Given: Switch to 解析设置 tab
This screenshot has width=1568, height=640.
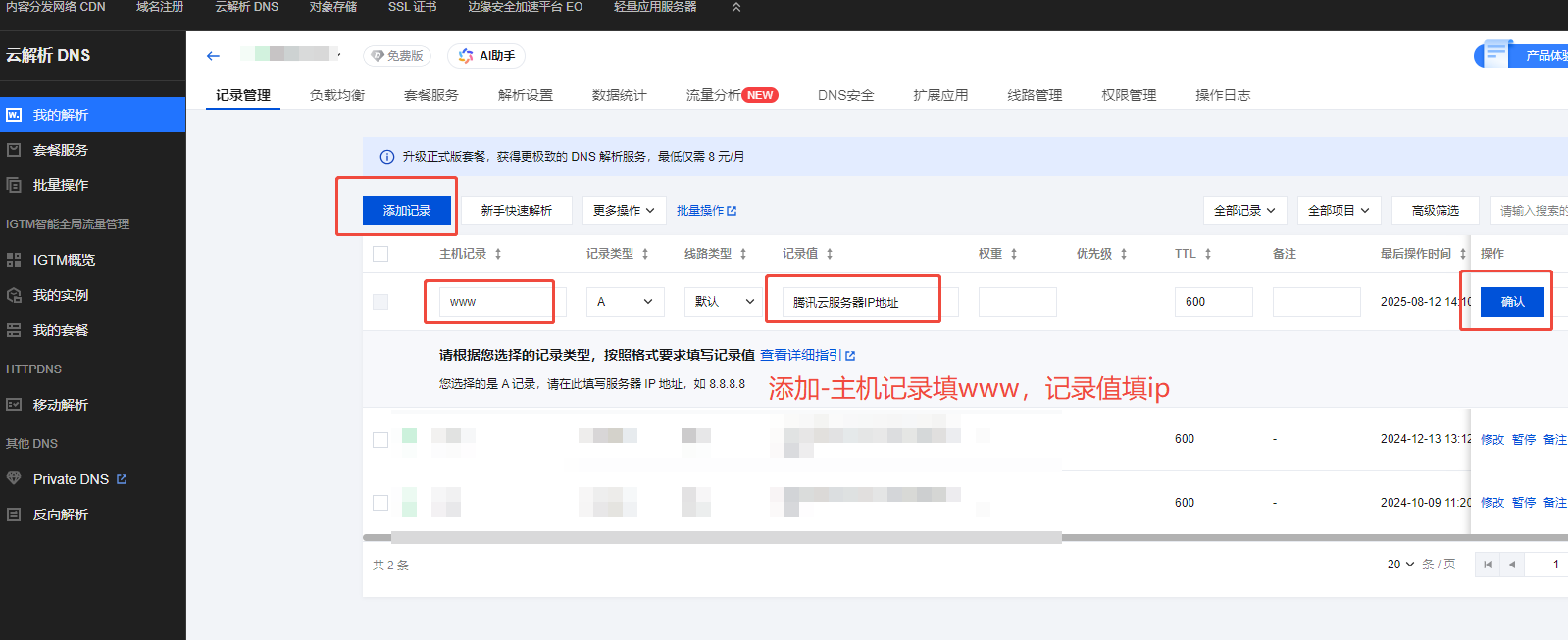Looking at the screenshot, I should pos(526,95).
